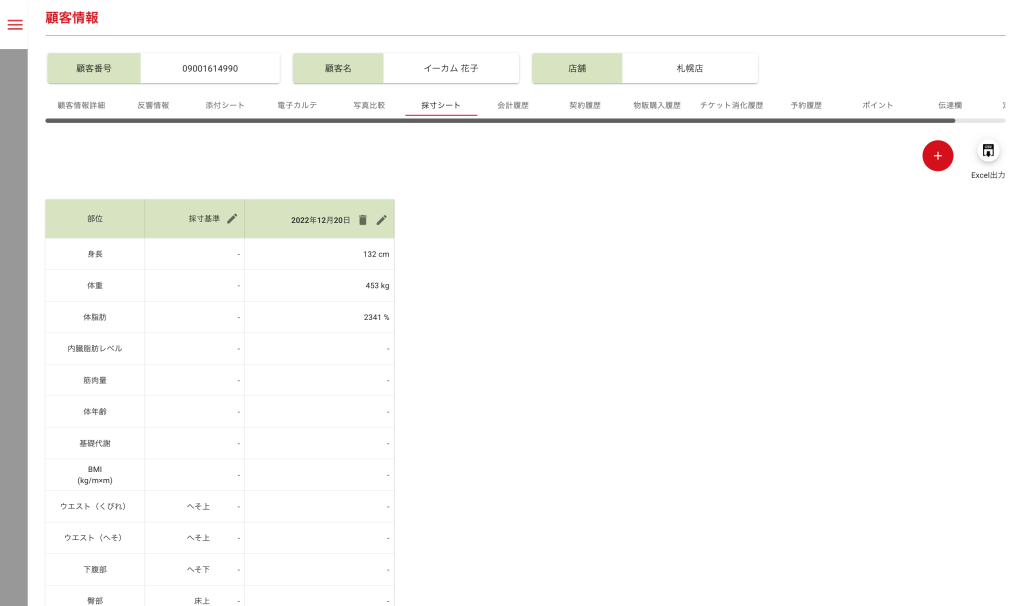Select the 採寸シート tab
Image resolution: width=1024 pixels, height=606 pixels.
tap(441, 105)
